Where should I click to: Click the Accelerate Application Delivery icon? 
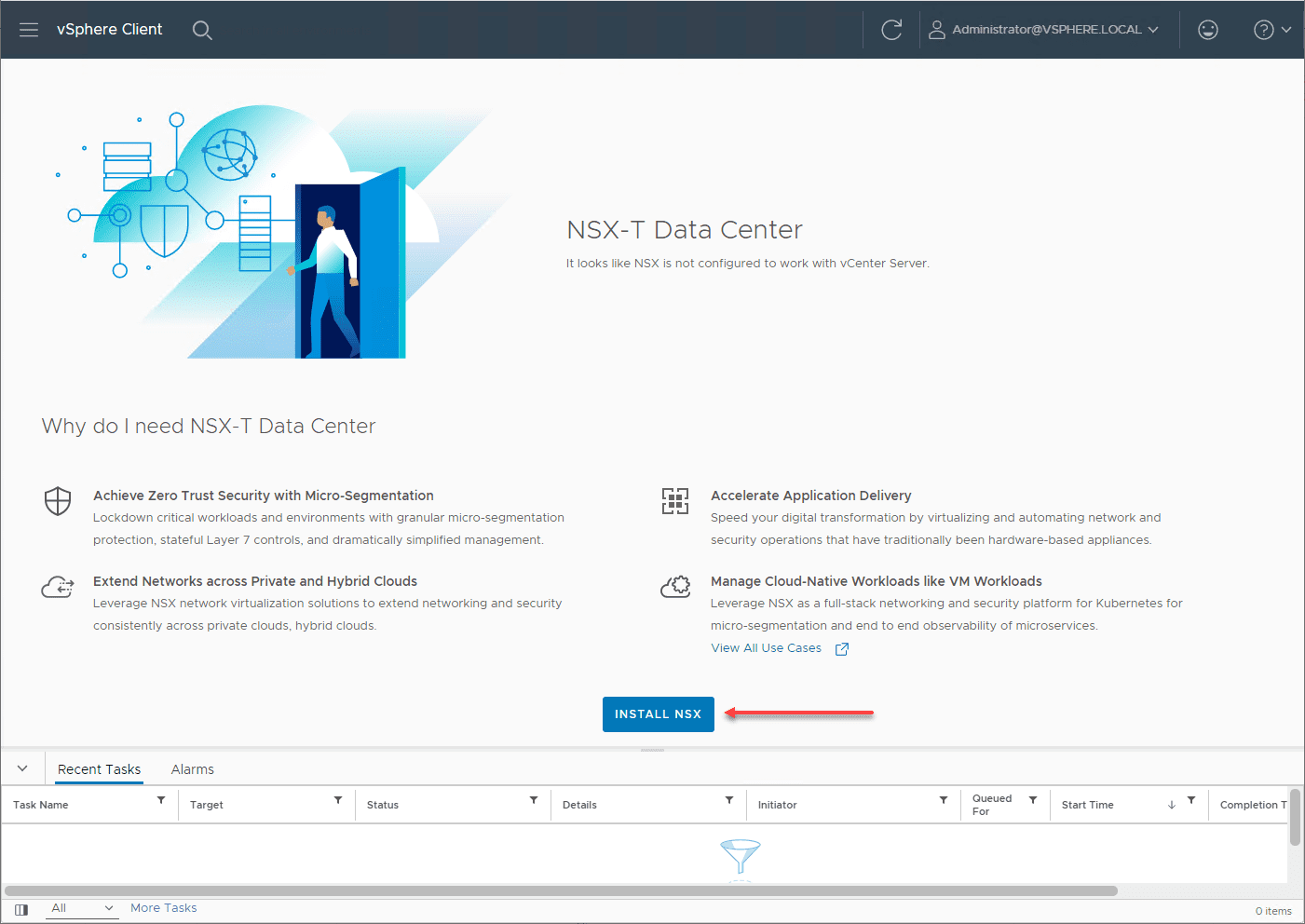[675, 501]
